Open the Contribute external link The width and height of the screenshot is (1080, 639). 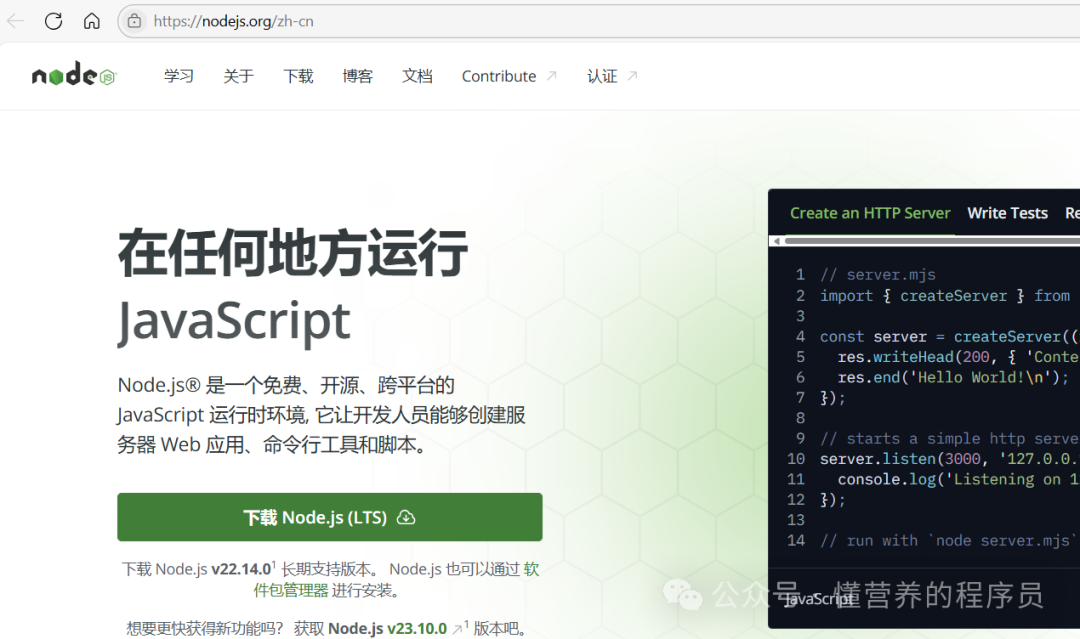(509, 76)
